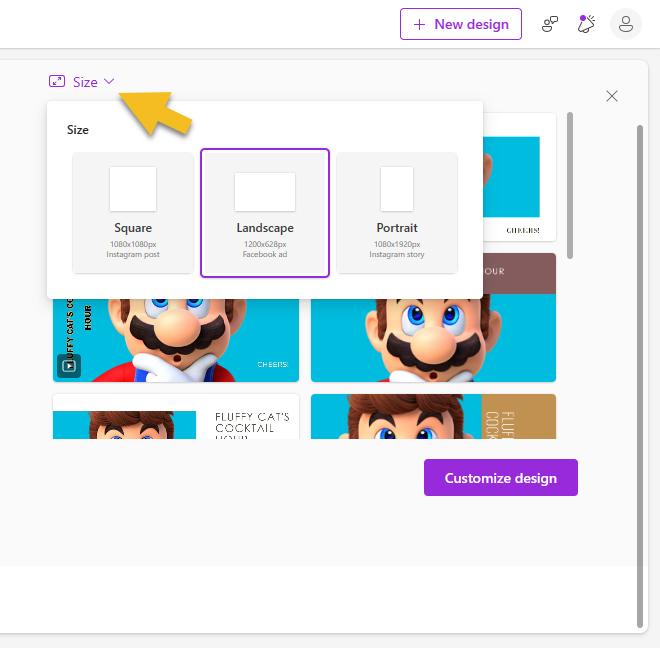Open the account profile avatar icon
Viewport: 660px width, 648px height.
tap(626, 24)
